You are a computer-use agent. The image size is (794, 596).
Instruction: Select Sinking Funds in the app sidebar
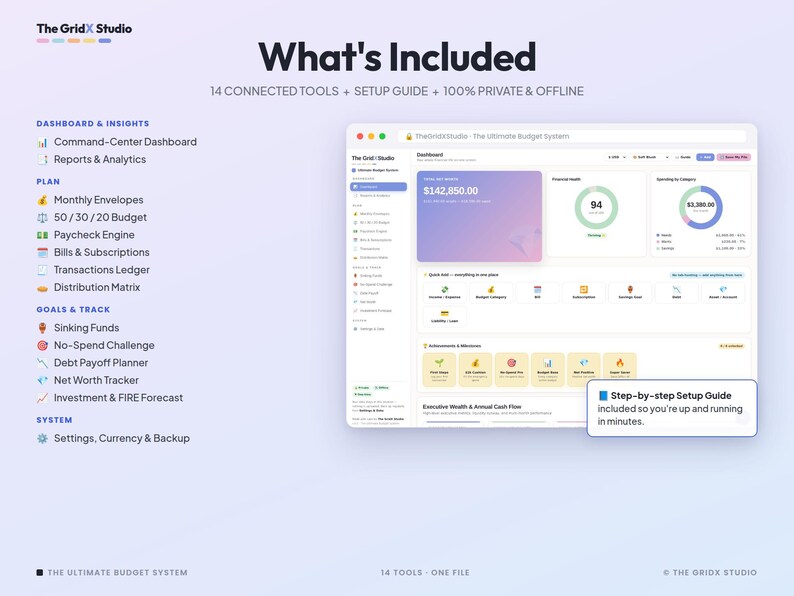[378, 275]
